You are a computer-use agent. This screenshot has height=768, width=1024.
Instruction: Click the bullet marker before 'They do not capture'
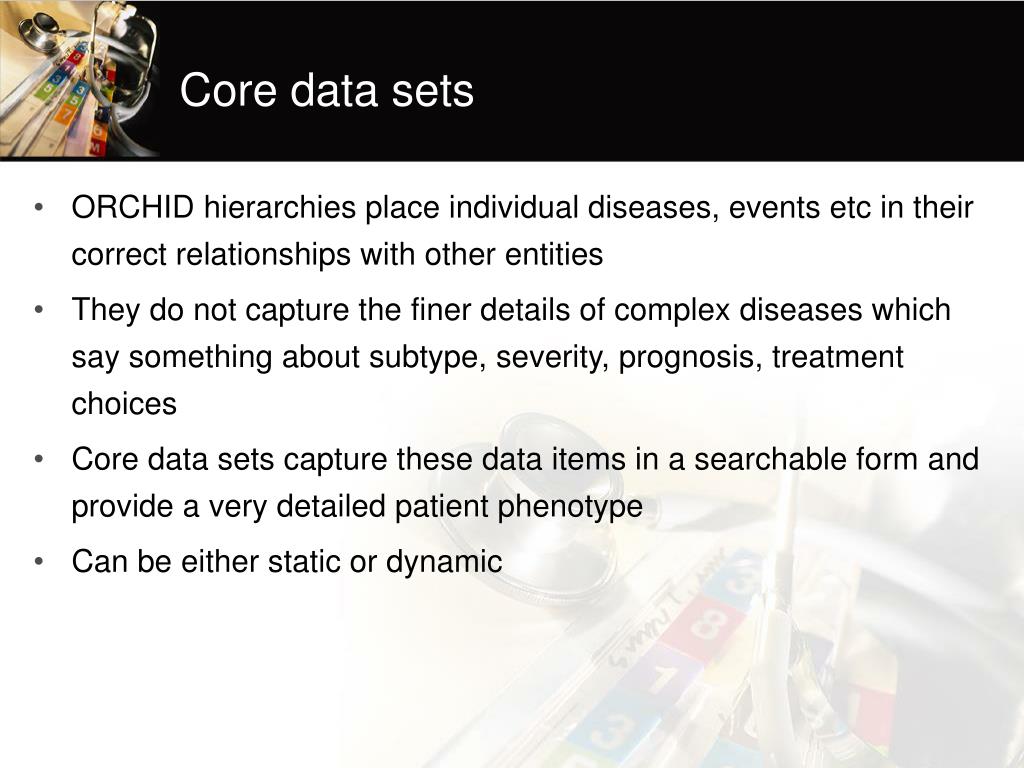tap(39, 310)
